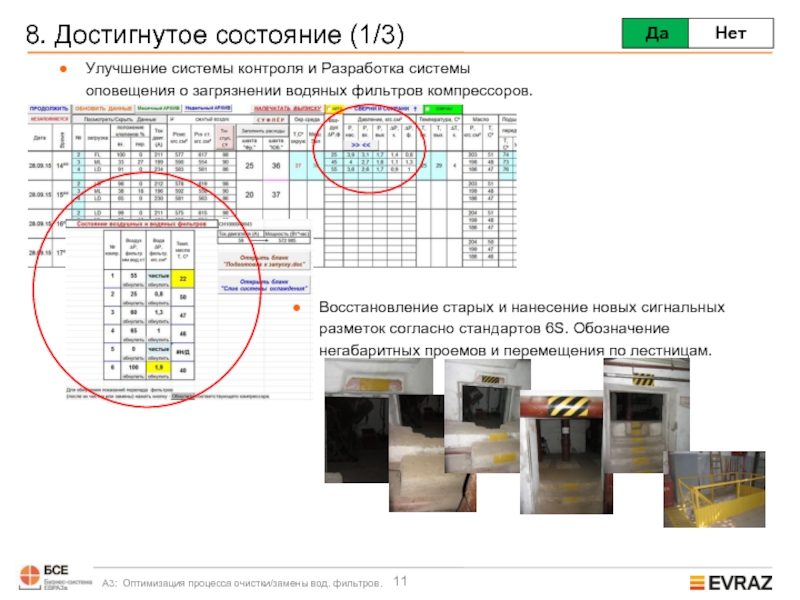Reset water filter reading for compressor 6
The width and height of the screenshot is (800, 600).
pyautogui.click(x=159, y=377)
